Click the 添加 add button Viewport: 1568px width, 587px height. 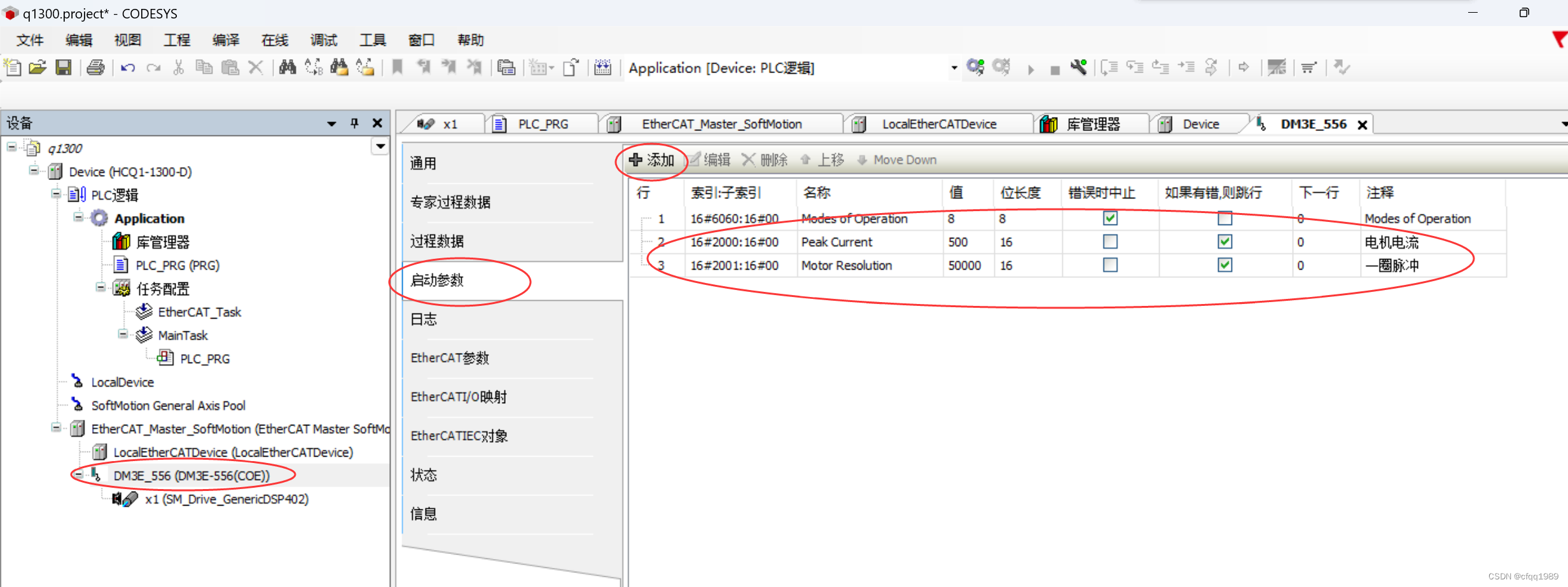[651, 160]
